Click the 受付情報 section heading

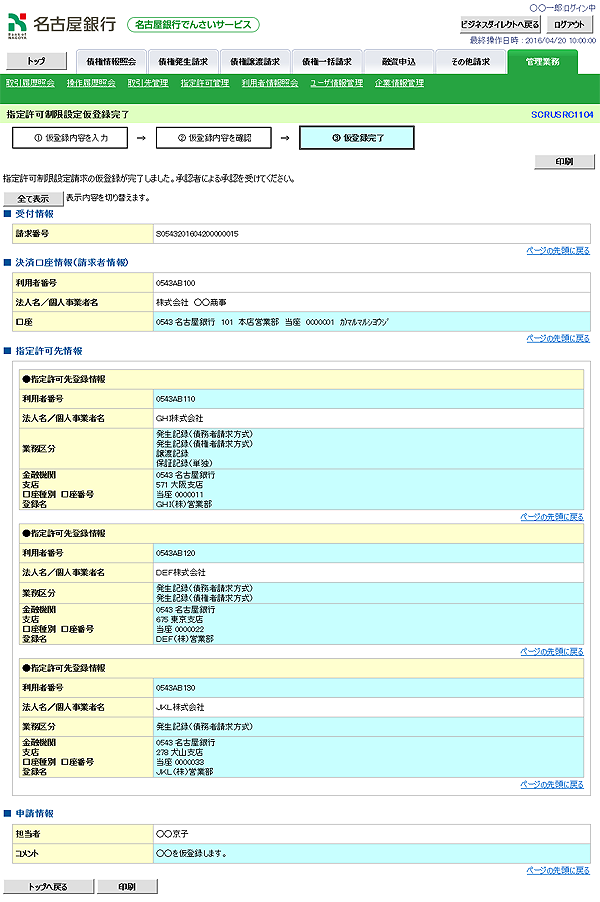coord(35,214)
